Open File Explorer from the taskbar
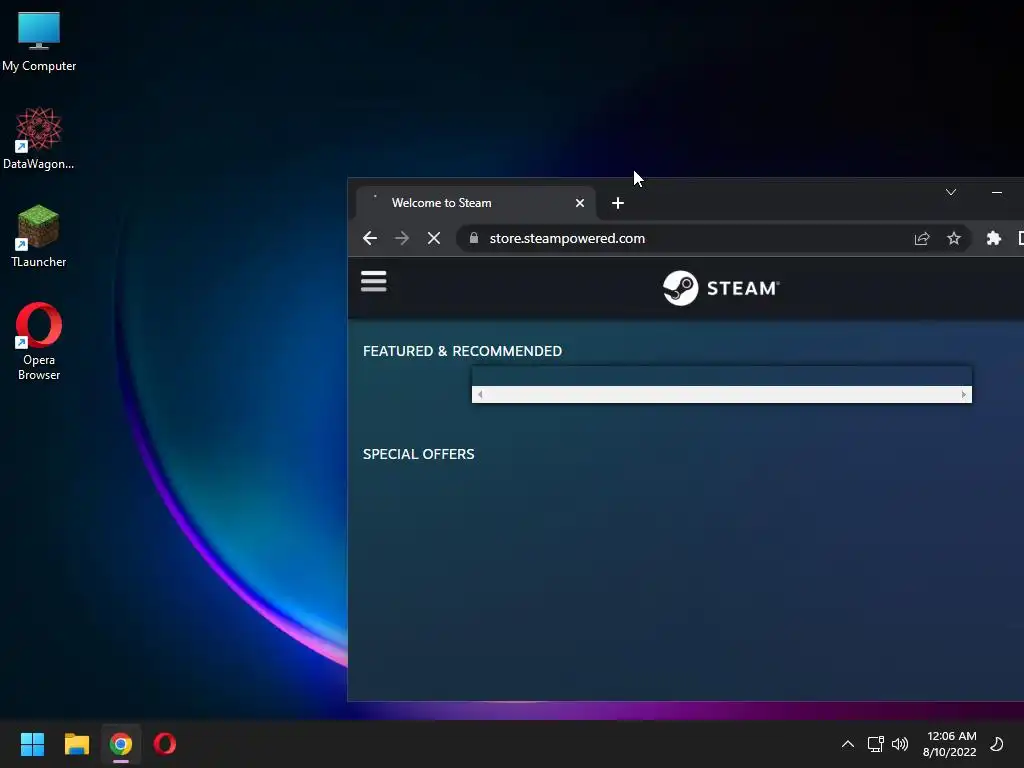Screen dimensions: 1024x768 click(x=76, y=744)
